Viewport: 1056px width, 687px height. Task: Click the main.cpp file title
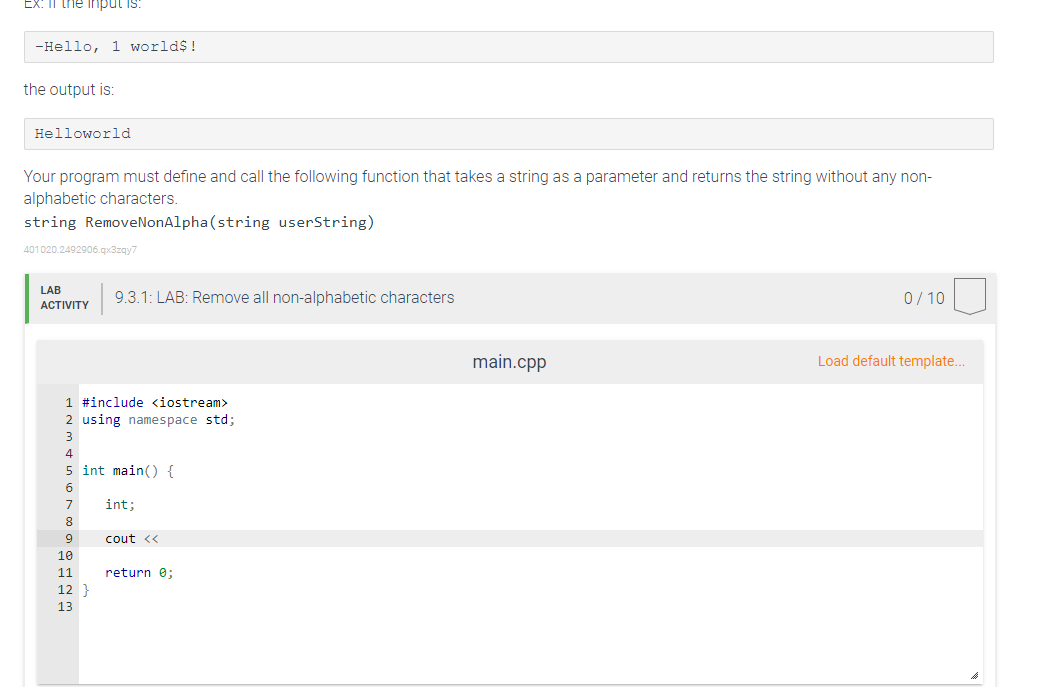coord(509,362)
